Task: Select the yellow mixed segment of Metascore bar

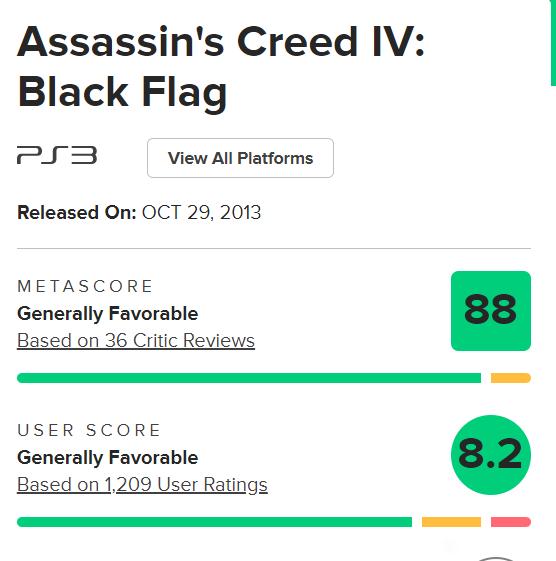Action: tap(511, 378)
